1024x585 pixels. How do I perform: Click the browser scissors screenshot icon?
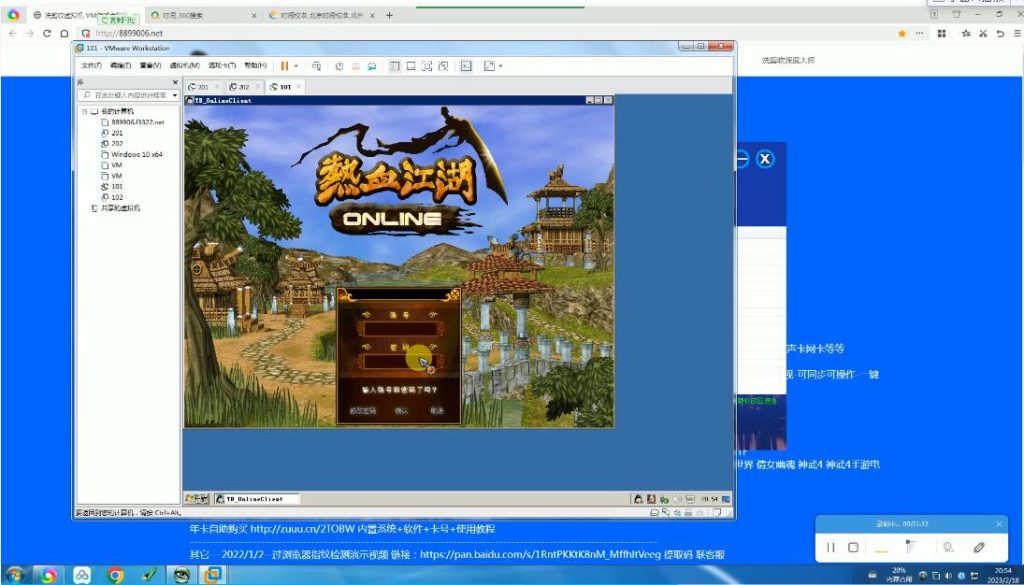coord(983,33)
